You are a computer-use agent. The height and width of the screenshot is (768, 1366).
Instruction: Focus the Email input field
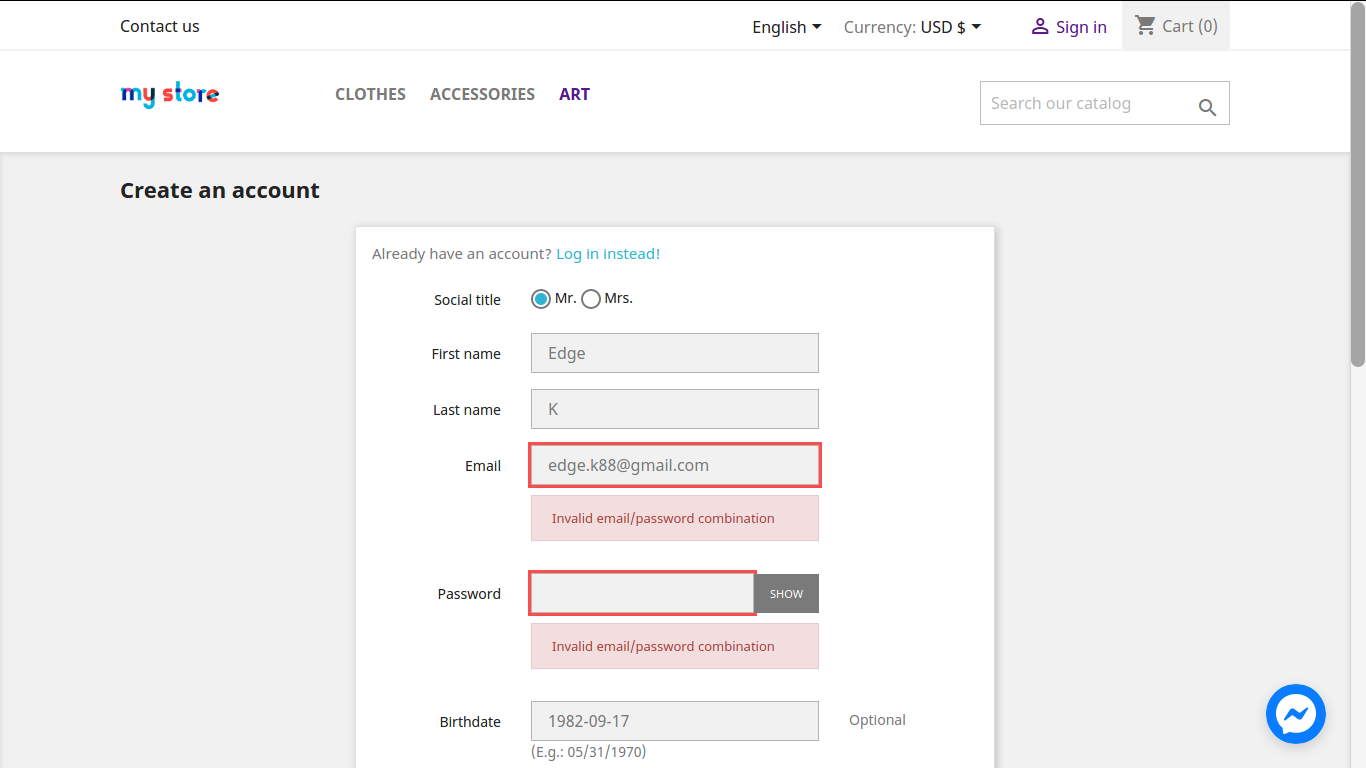(x=675, y=466)
